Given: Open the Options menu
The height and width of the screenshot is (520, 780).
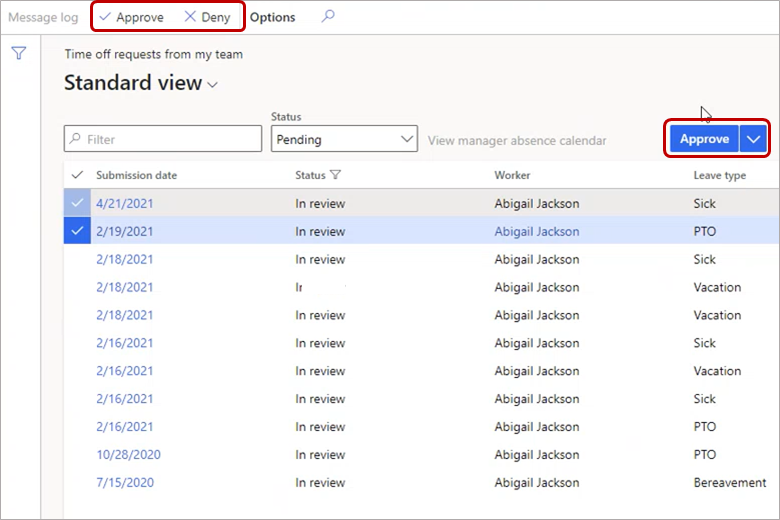Looking at the screenshot, I should pyautogui.click(x=272, y=17).
